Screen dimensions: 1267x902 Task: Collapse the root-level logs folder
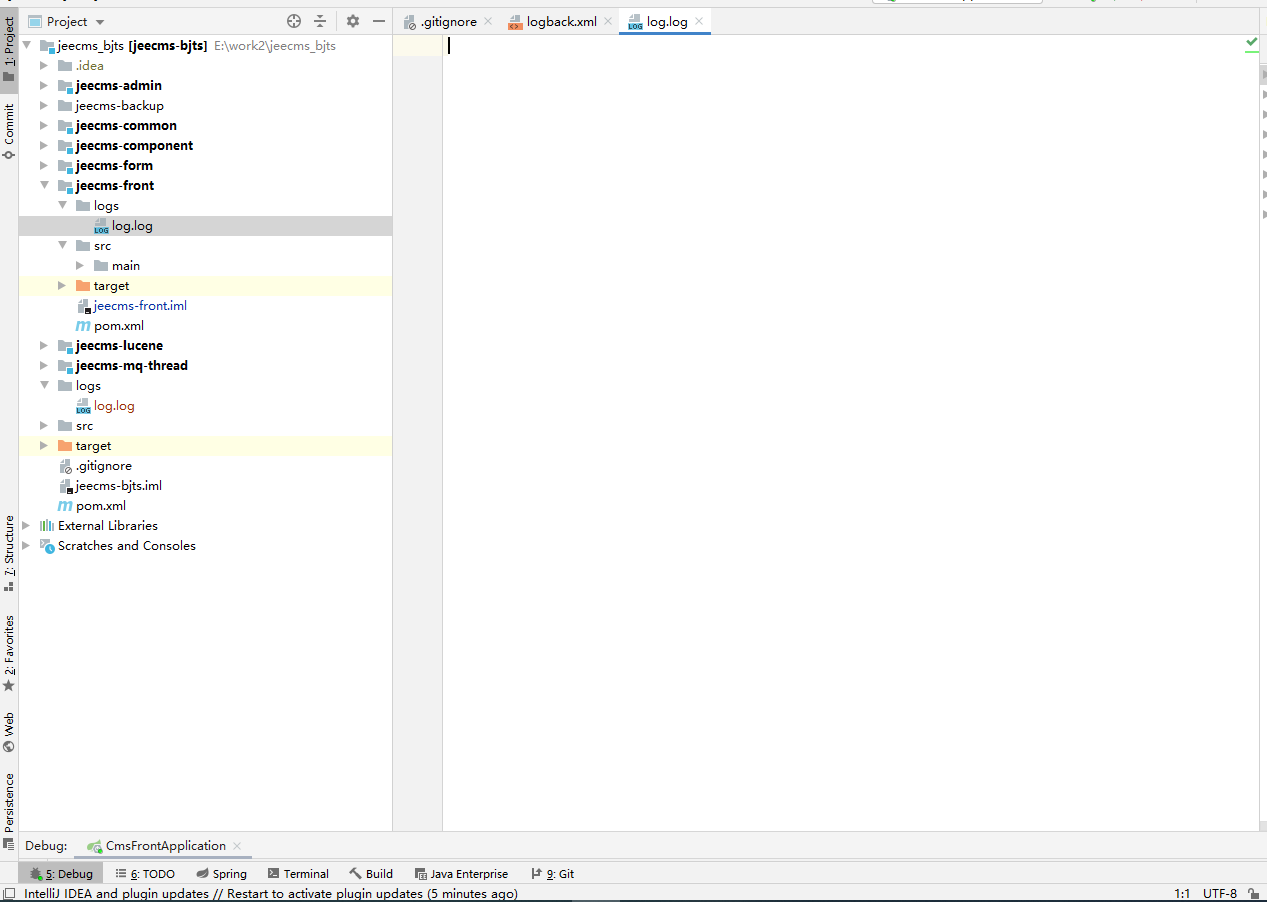tap(44, 386)
